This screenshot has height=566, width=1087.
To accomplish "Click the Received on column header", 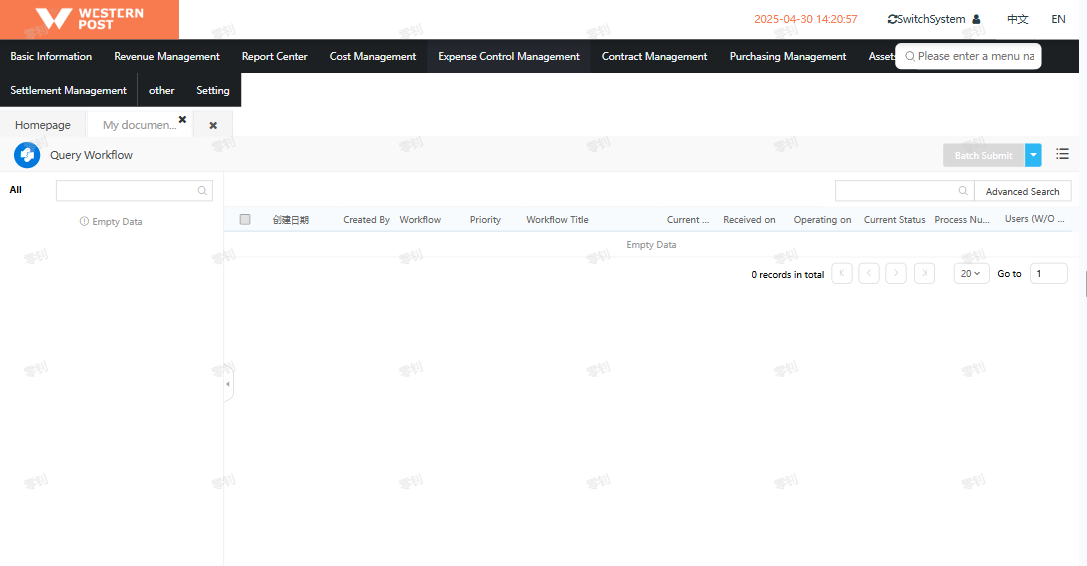I will pyautogui.click(x=749, y=220).
